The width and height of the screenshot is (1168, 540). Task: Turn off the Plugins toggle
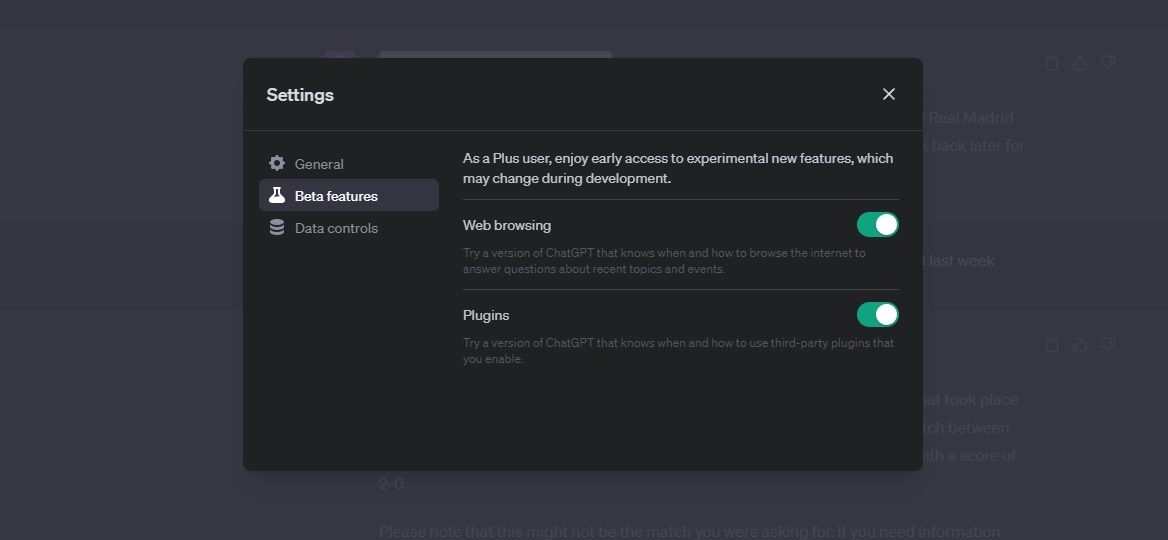(x=877, y=315)
